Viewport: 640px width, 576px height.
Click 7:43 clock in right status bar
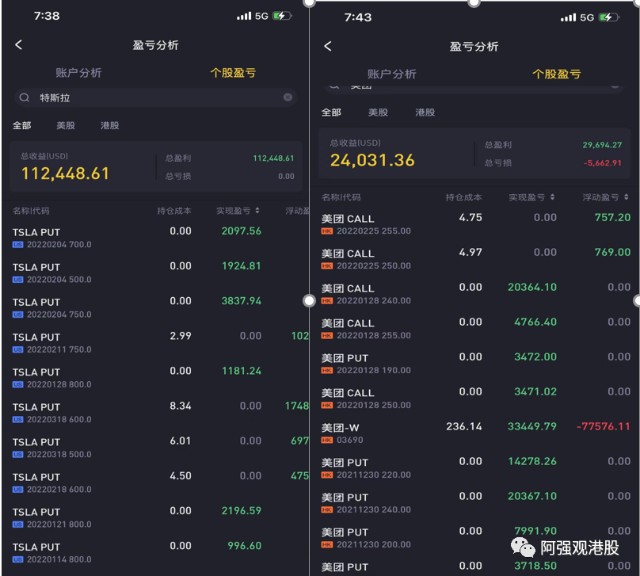coord(358,17)
